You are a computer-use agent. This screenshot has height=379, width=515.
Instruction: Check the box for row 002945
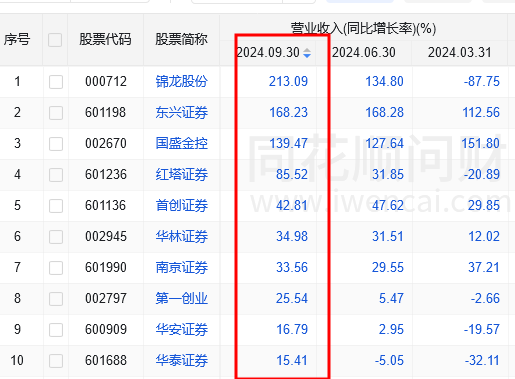pos(56,237)
